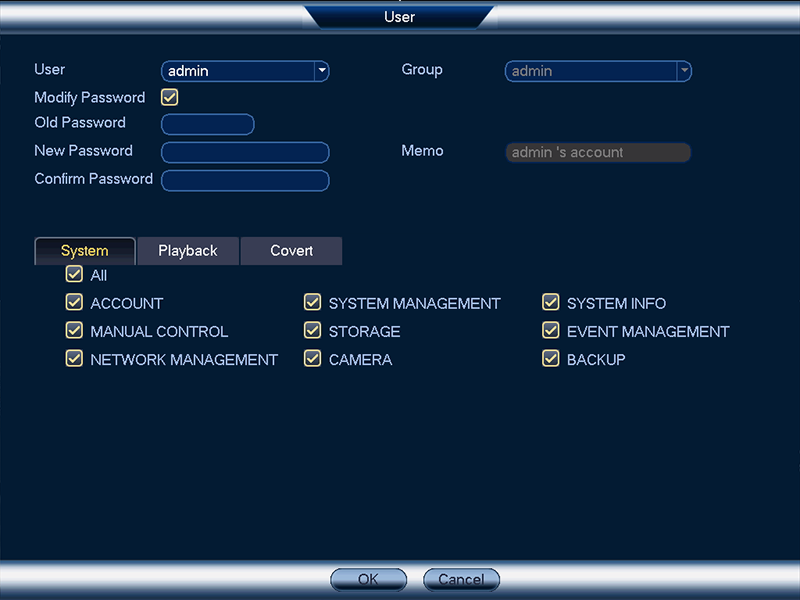Uncheck the BACKUP permission
This screenshot has height=600, width=800.
click(550, 359)
